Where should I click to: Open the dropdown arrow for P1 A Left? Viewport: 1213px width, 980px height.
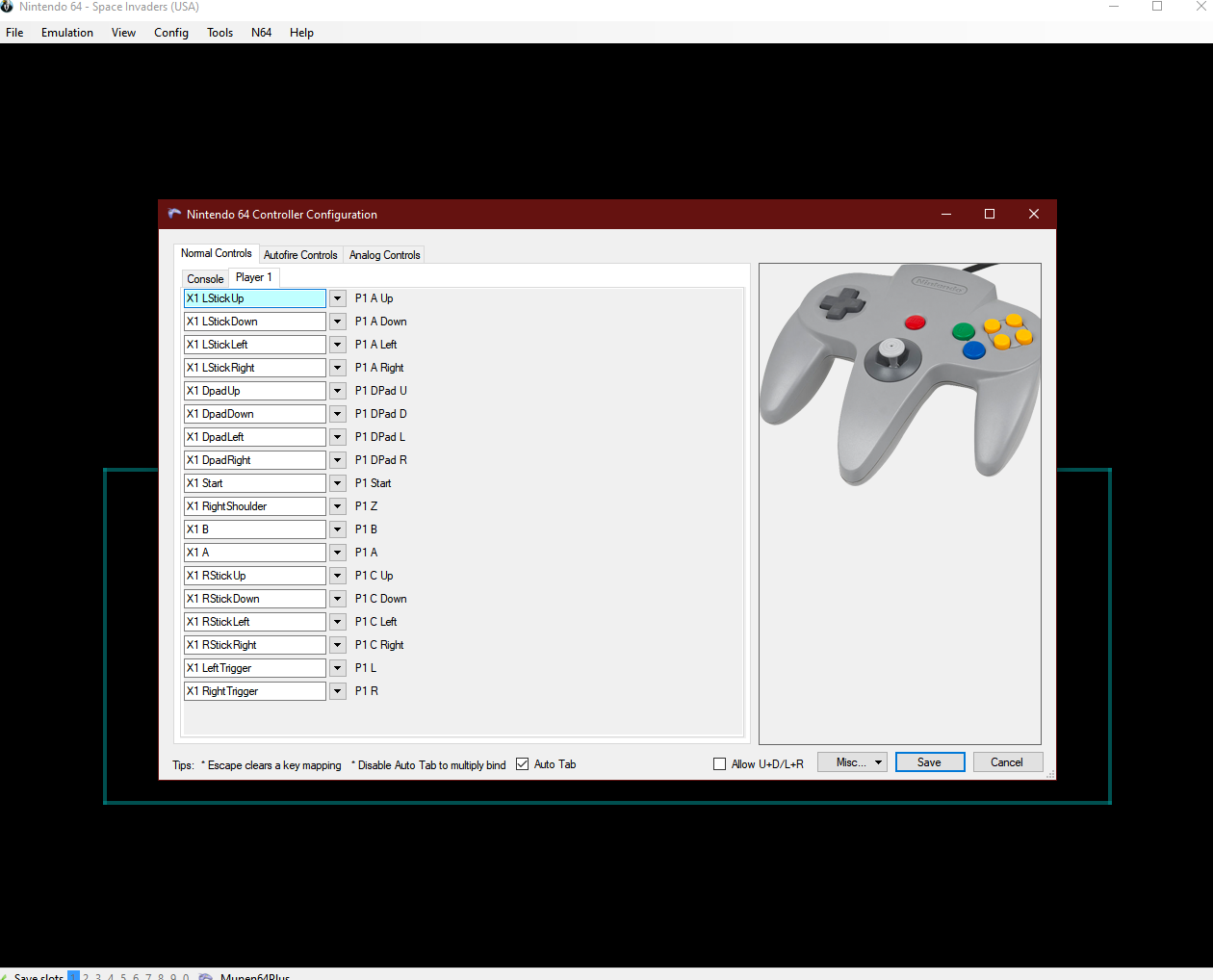[338, 345]
